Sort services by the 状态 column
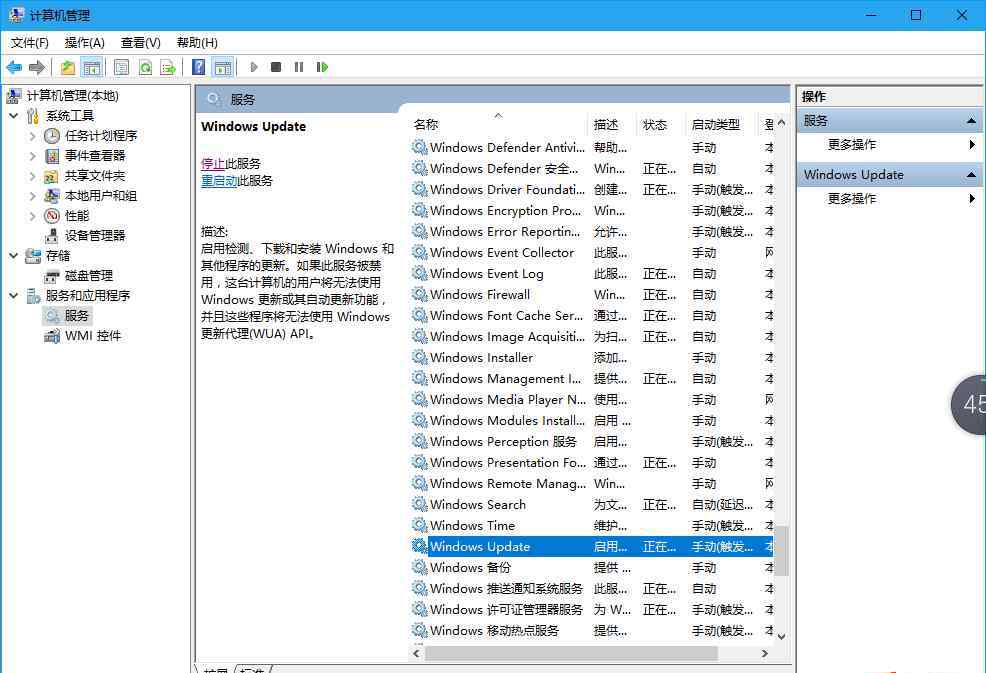This screenshot has height=673, width=986. tap(660, 125)
